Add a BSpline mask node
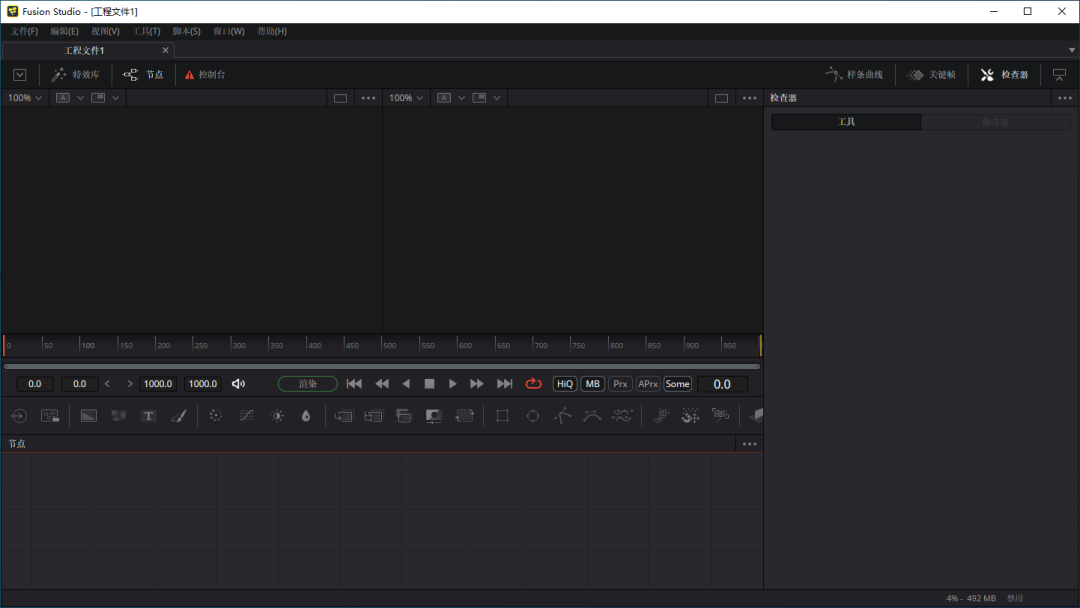This screenshot has width=1080, height=608. (592, 416)
